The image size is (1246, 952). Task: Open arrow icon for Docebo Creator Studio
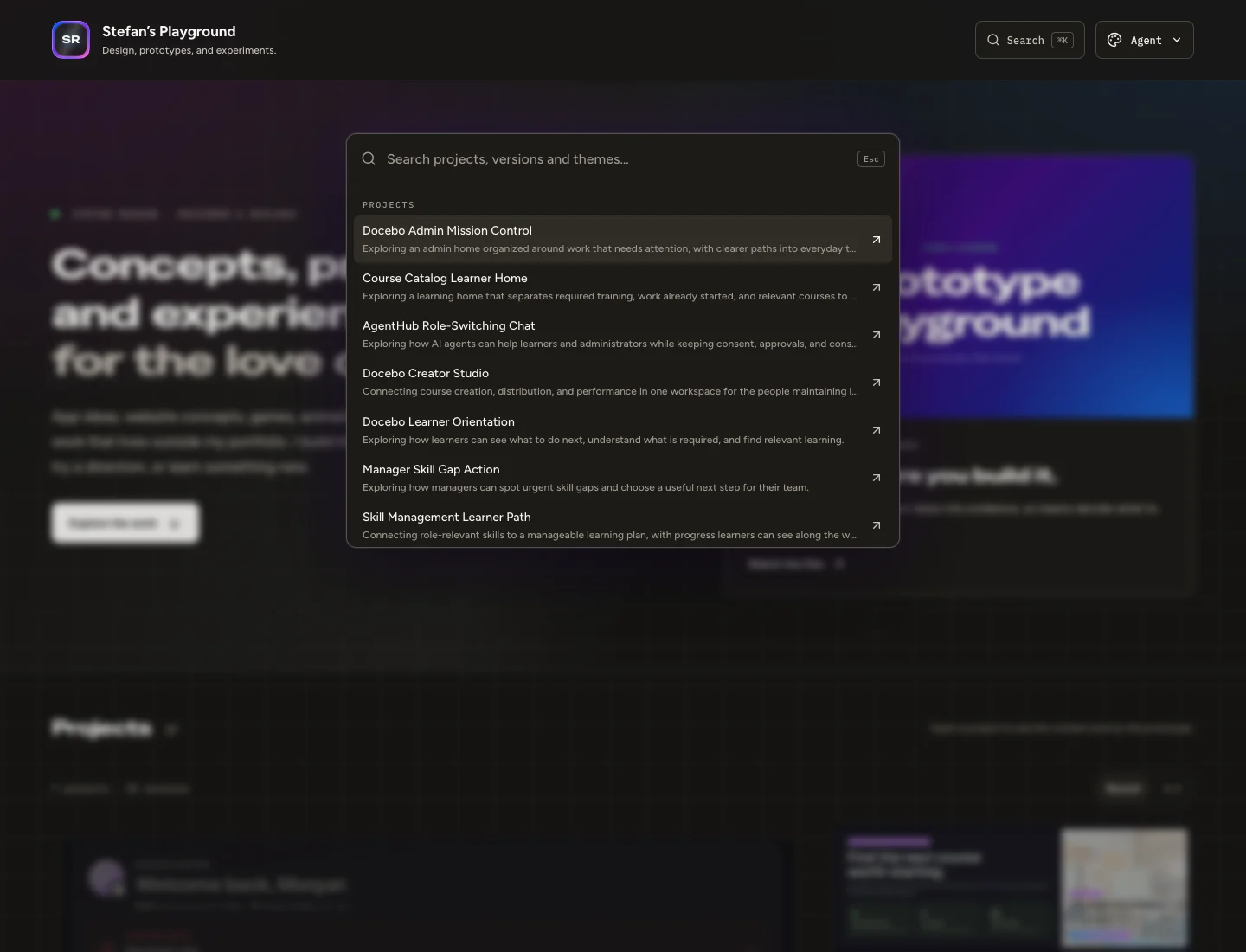[876, 383]
